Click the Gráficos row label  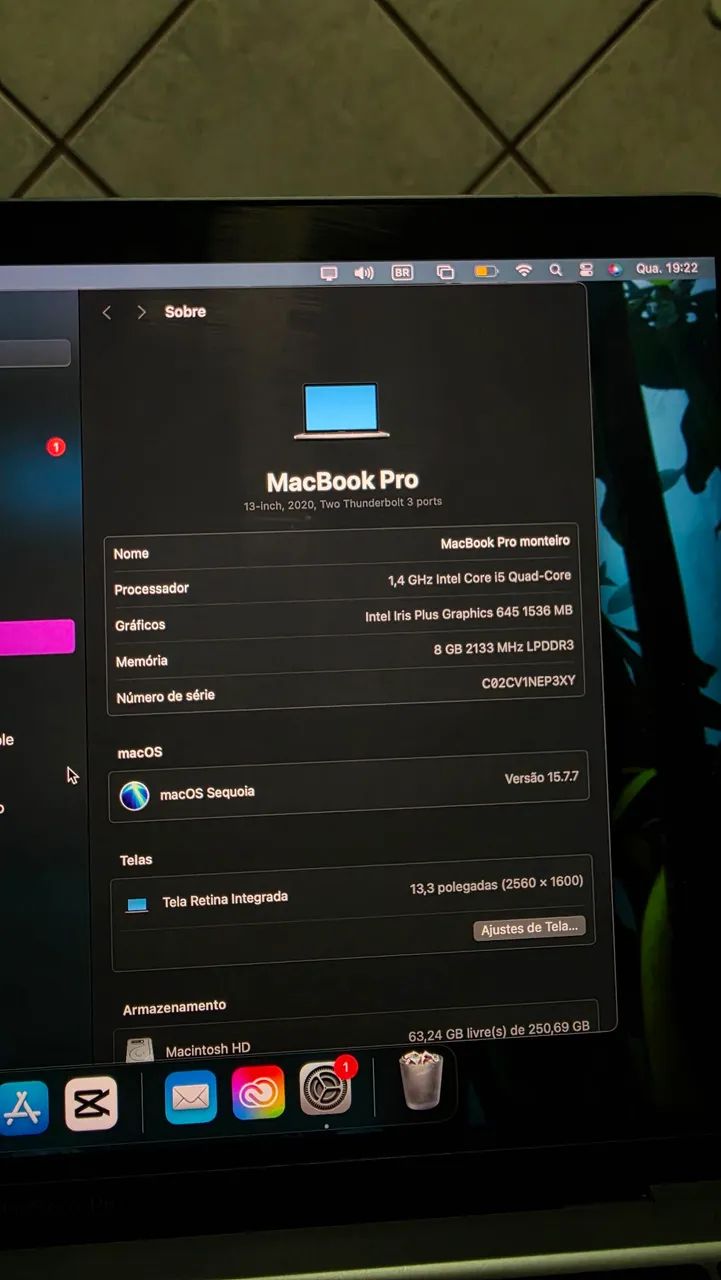pyautogui.click(x=140, y=625)
